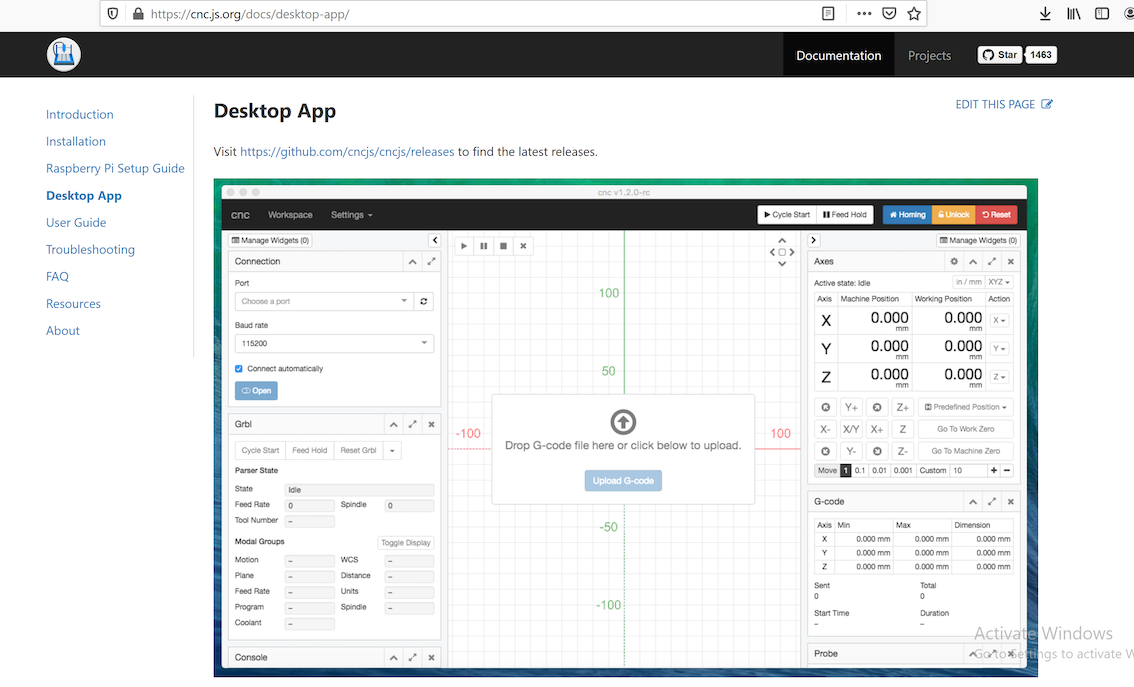1134x687 pixels.
Task: Click the Custom move value input field
Action: point(968,470)
